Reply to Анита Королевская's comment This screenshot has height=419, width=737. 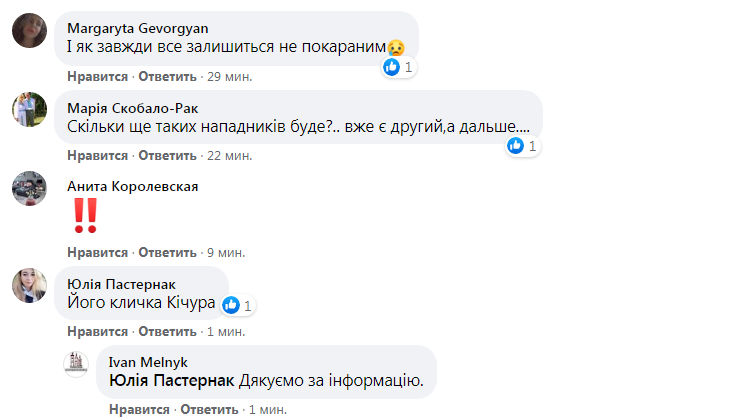coord(166,251)
